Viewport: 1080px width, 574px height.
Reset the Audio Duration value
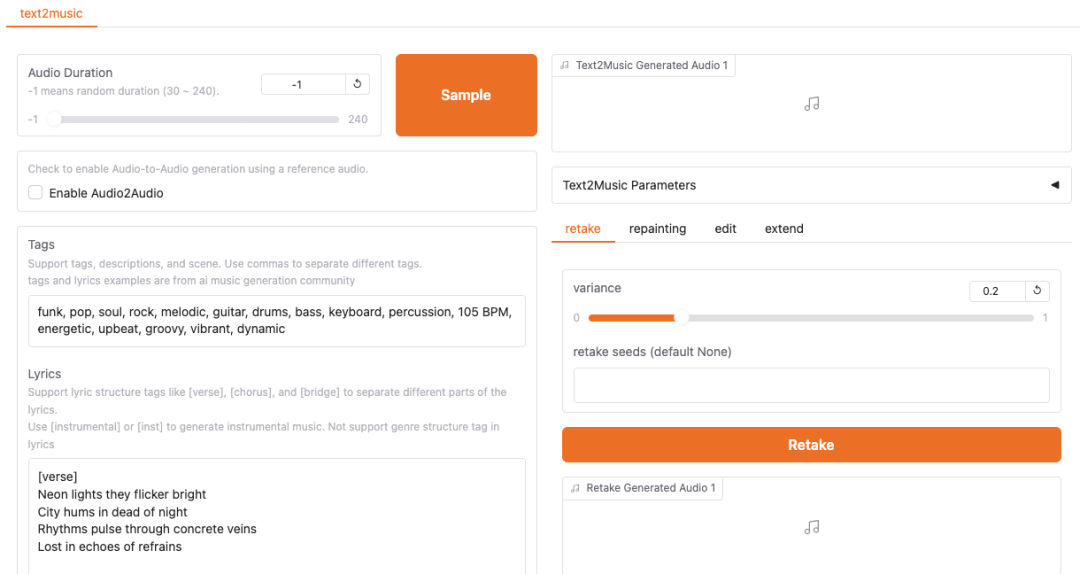tap(358, 85)
